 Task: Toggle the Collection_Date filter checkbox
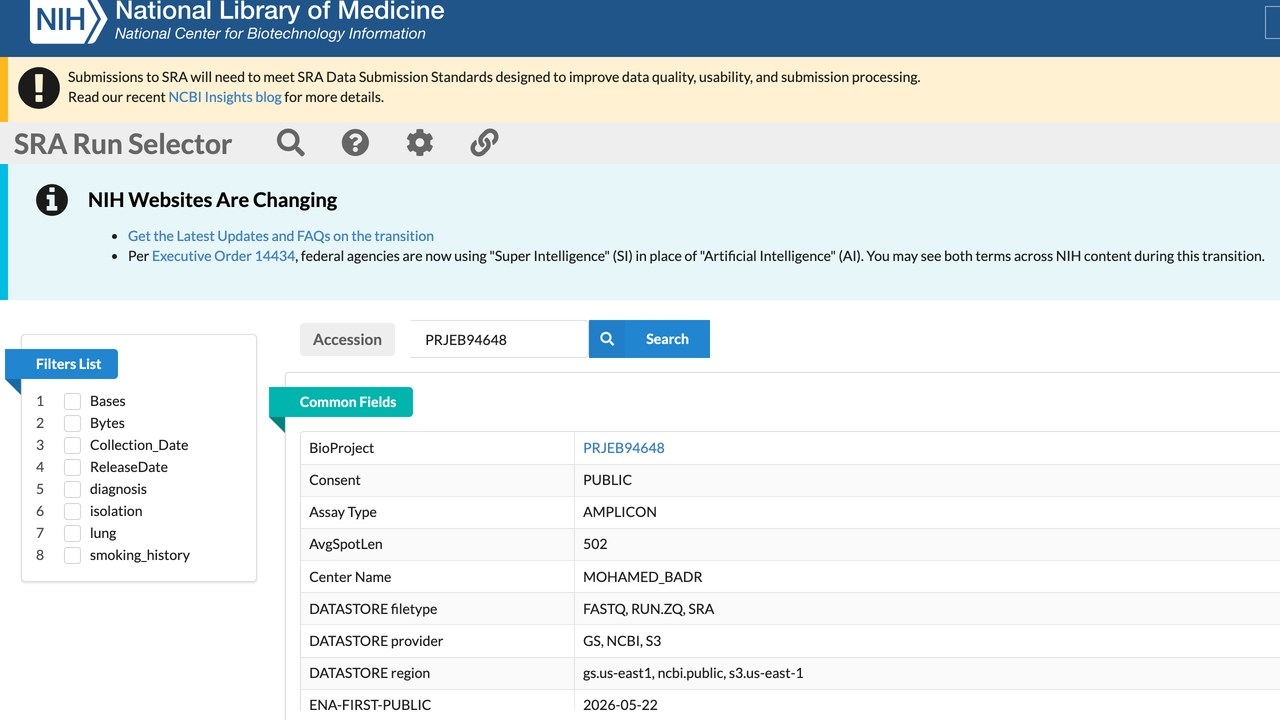click(72, 445)
